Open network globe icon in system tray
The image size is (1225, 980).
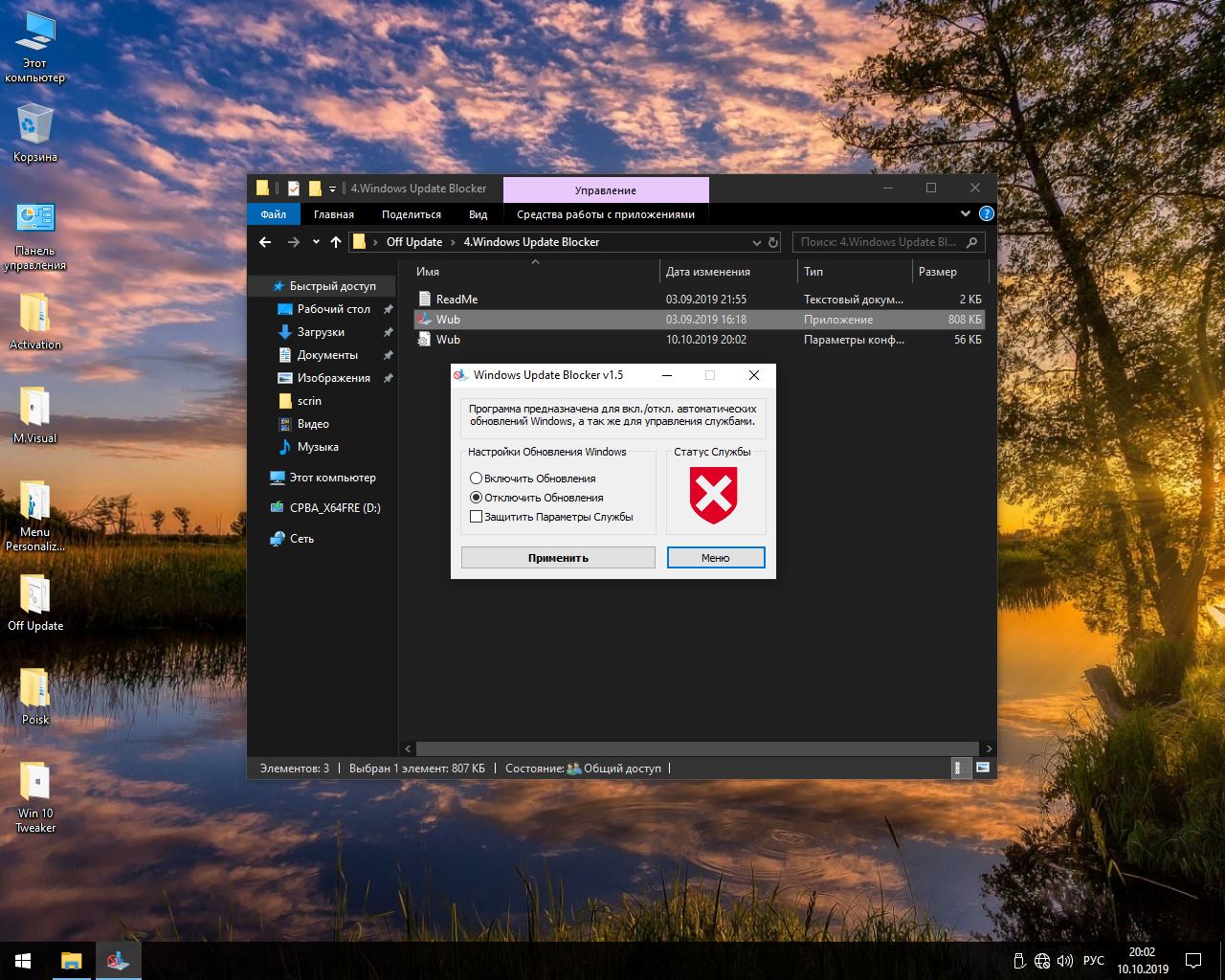point(1042,961)
